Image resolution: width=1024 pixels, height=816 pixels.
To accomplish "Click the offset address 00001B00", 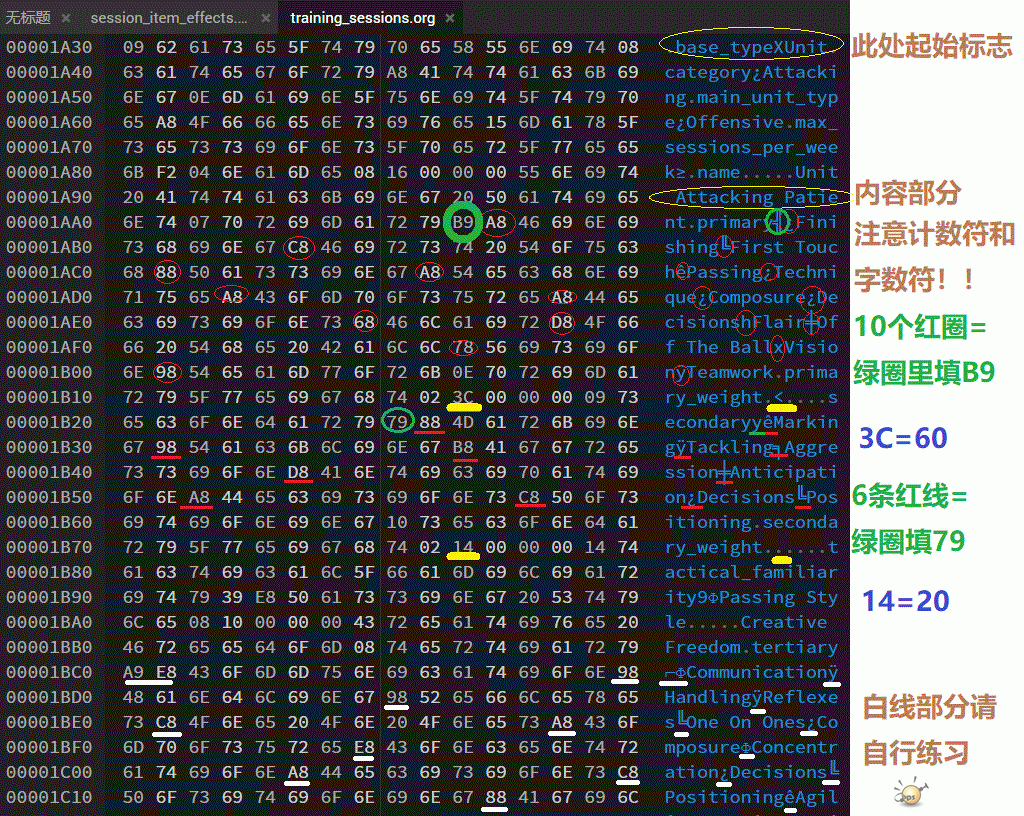I will point(49,372).
